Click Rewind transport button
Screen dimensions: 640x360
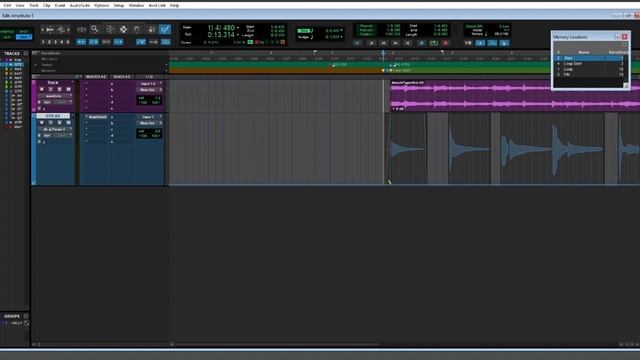point(384,43)
